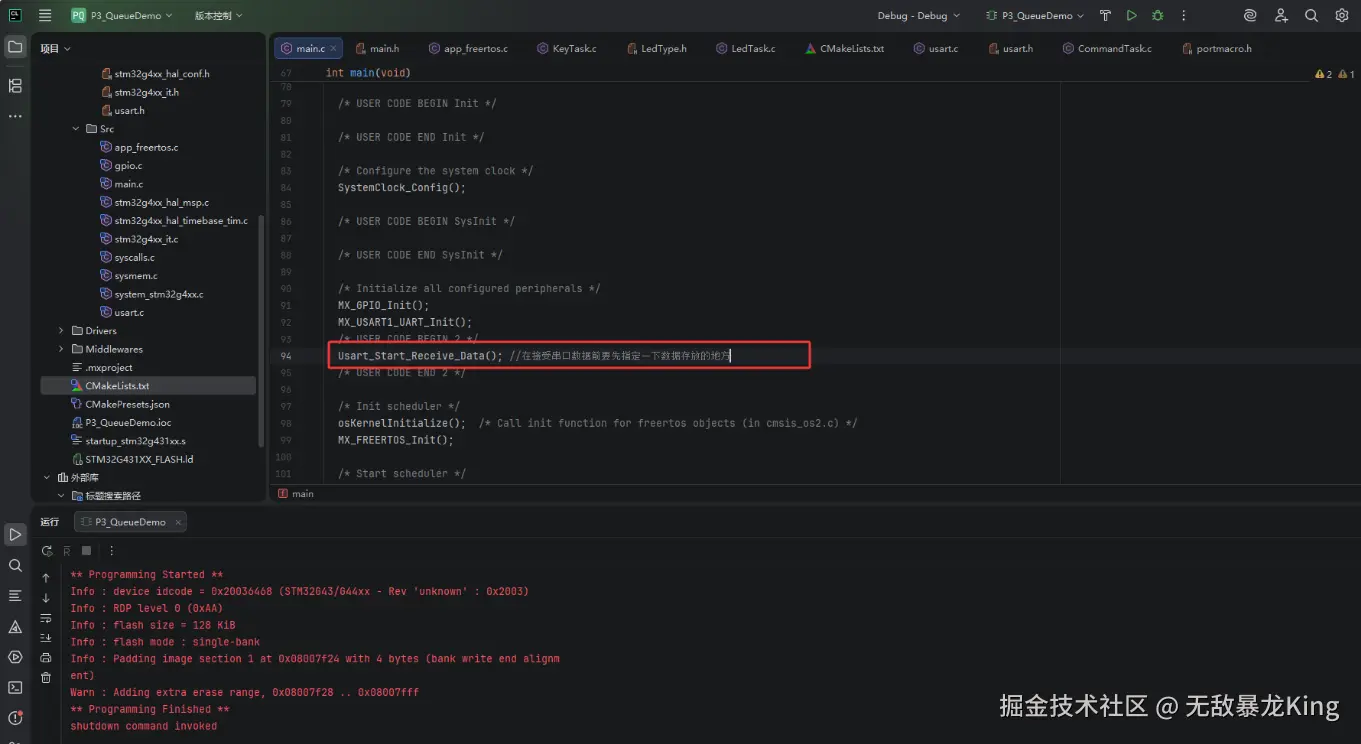Open the 版本控制 version control dropdown
This screenshot has width=1361, height=744.
(x=219, y=15)
